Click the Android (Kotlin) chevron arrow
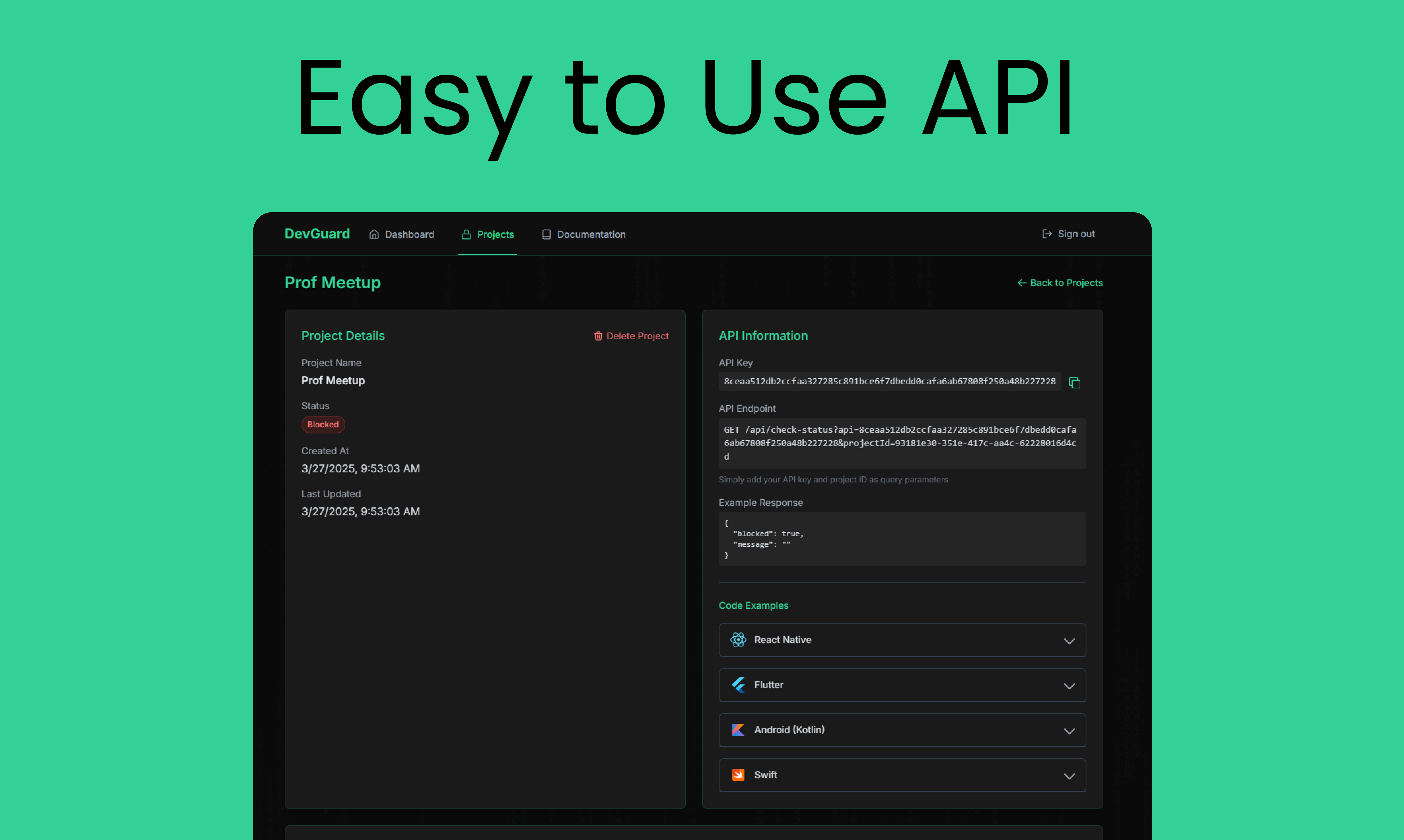1404x840 pixels. [x=1069, y=731]
